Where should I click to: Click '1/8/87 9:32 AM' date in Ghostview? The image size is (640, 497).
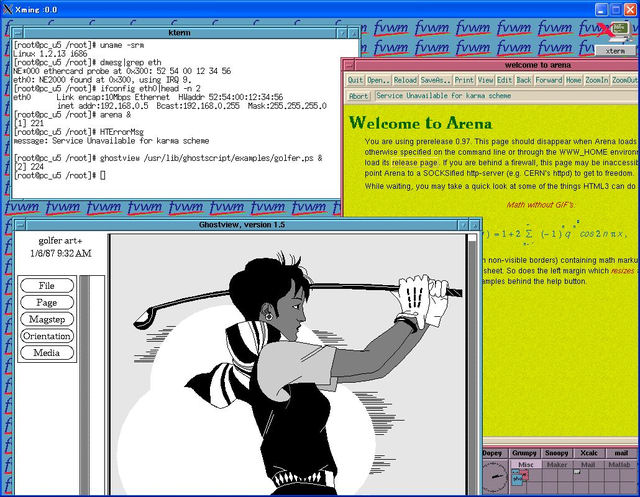[61, 253]
